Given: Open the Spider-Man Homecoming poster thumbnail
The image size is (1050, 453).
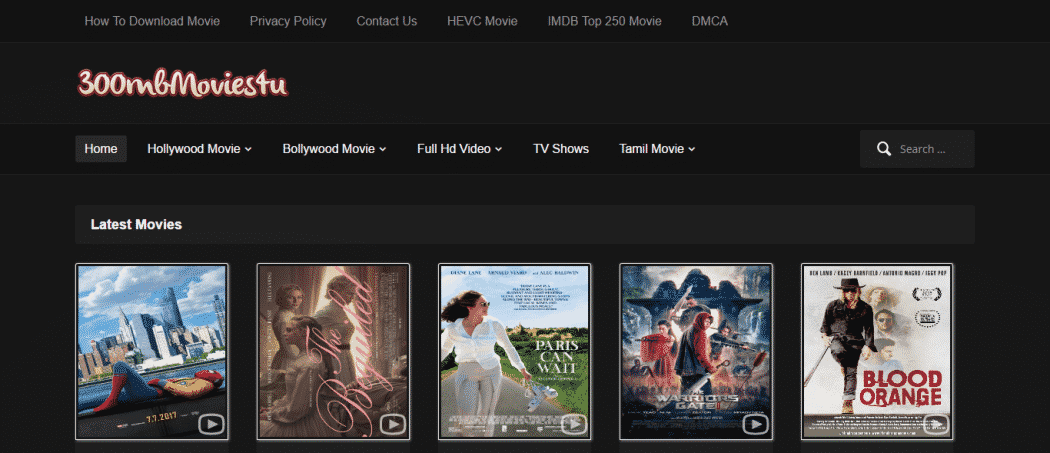Looking at the screenshot, I should pyautogui.click(x=152, y=351).
